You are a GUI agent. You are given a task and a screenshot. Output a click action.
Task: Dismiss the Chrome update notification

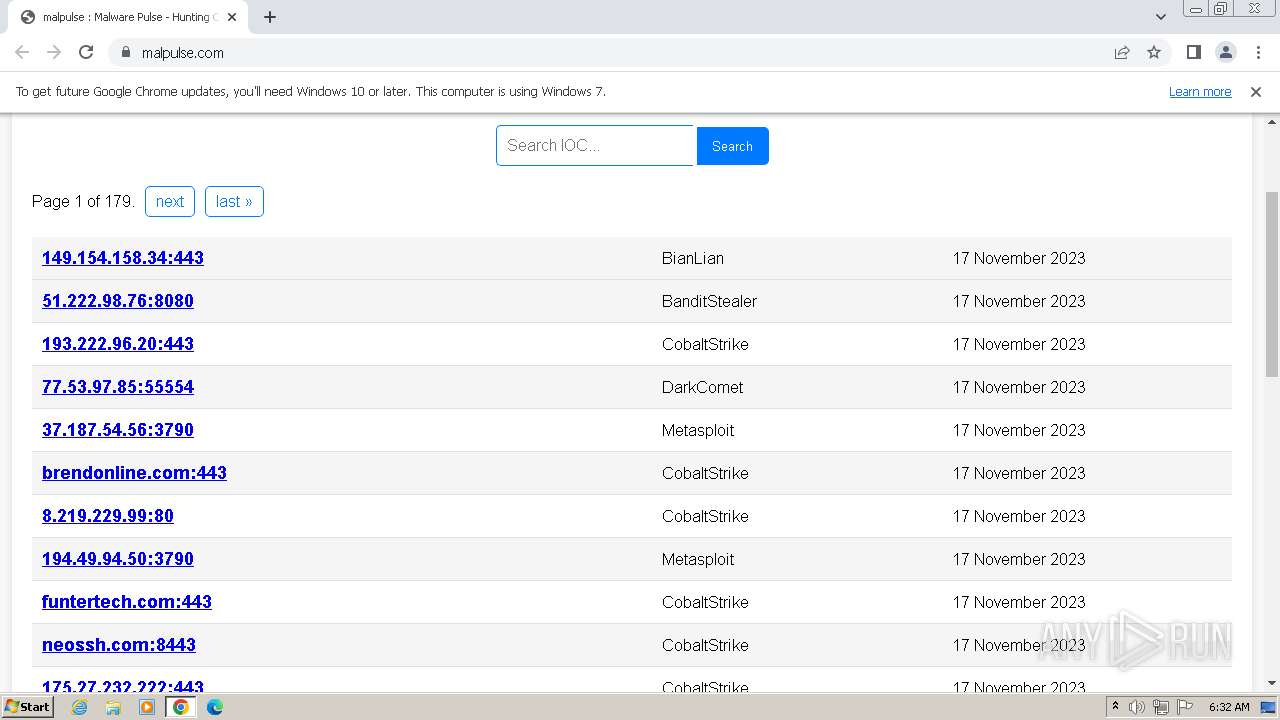point(1256,91)
